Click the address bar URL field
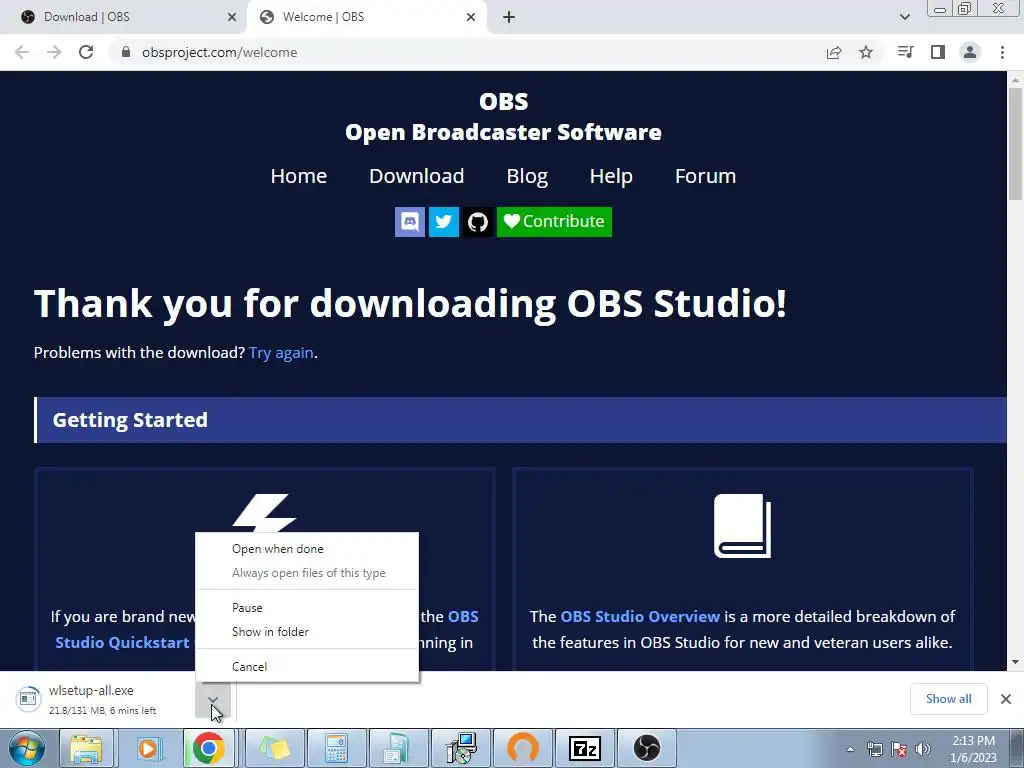Image resolution: width=1024 pixels, height=768 pixels. click(470, 52)
